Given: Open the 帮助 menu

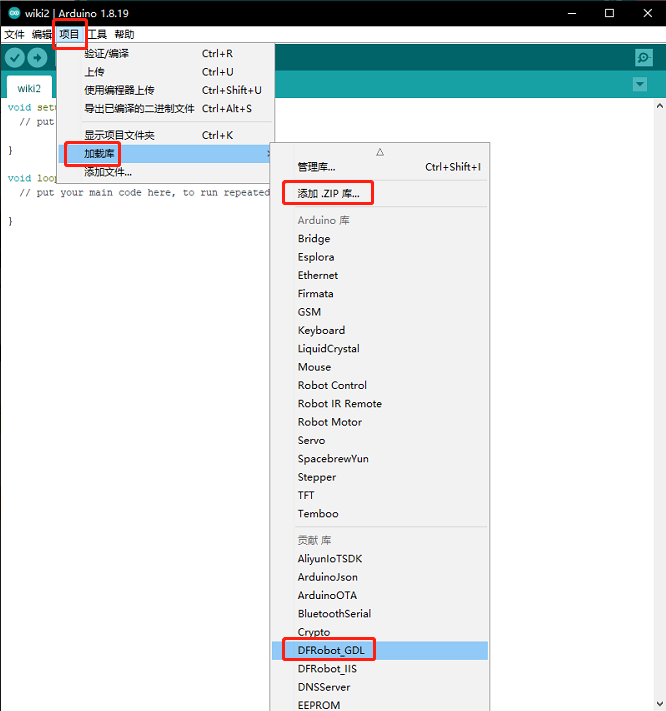Looking at the screenshot, I should tap(124, 34).
